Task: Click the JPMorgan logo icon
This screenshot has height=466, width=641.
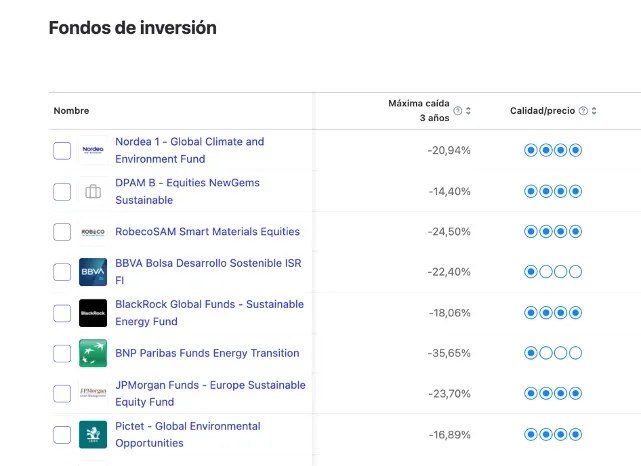Action: [93, 393]
